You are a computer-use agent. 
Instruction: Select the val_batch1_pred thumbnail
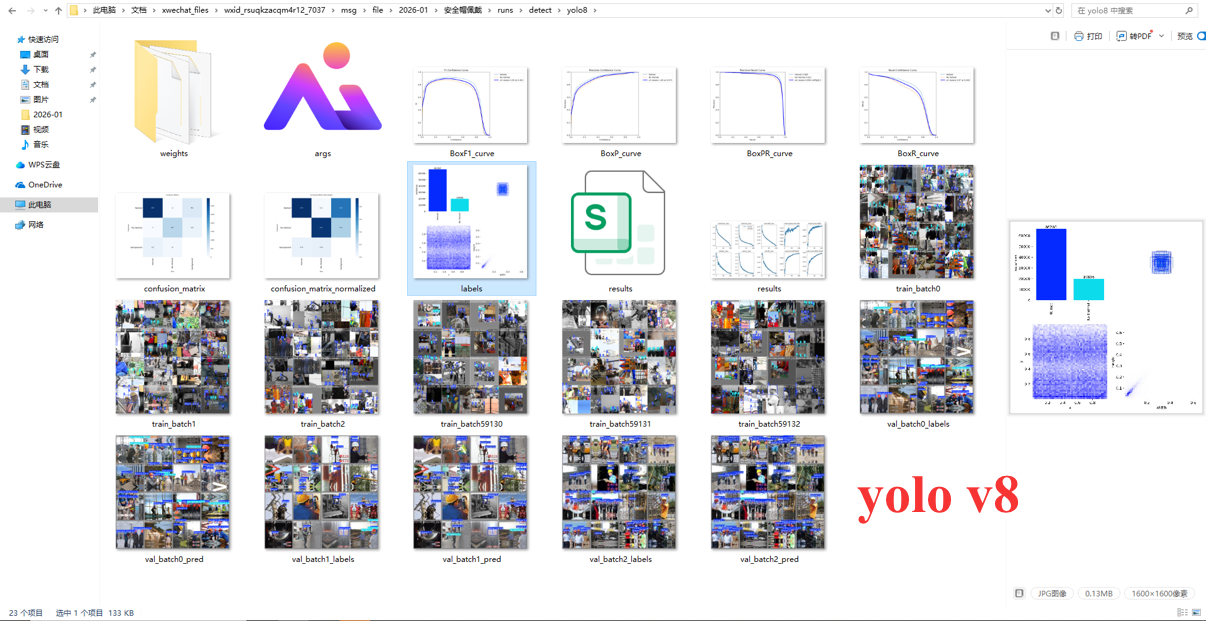[x=471, y=492]
